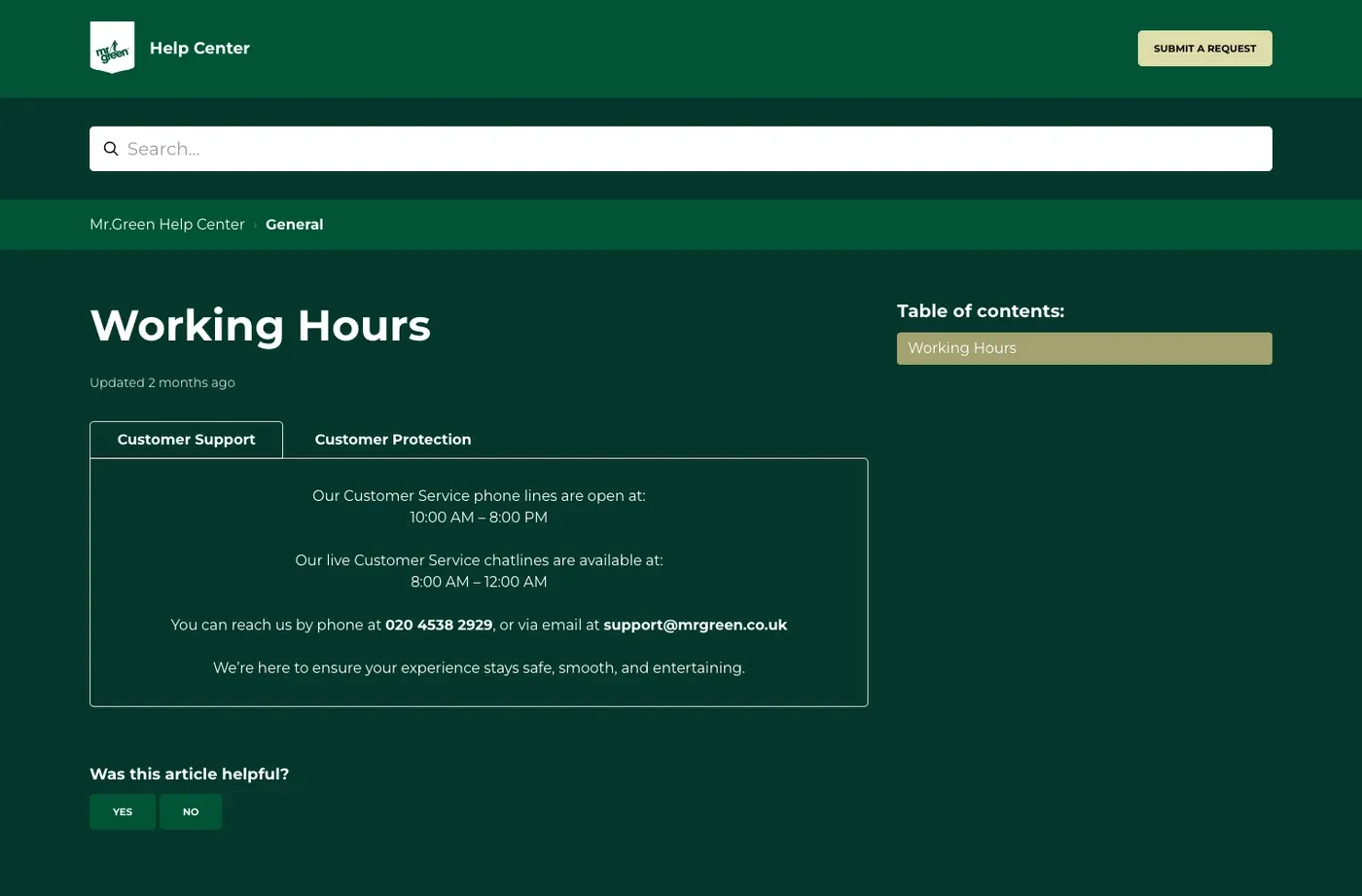Vote Yes for article helpful
This screenshot has width=1362, height=896.
pos(123,811)
